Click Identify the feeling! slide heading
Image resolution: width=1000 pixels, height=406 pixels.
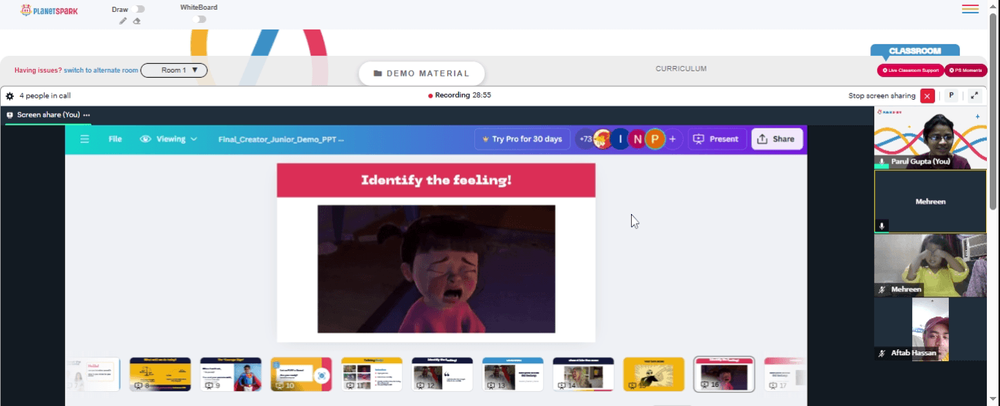click(x=436, y=180)
